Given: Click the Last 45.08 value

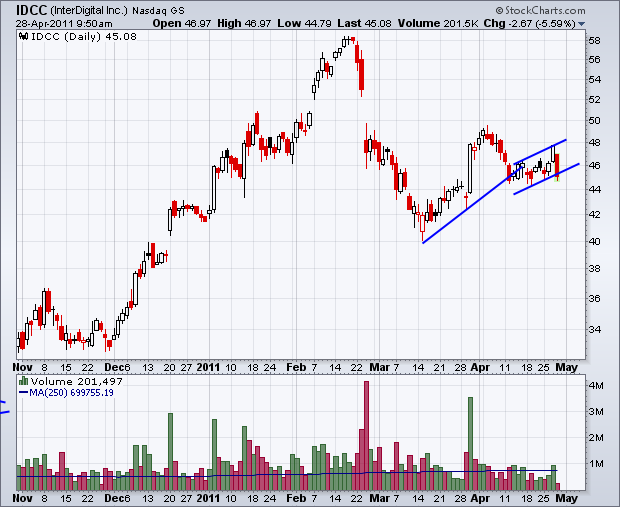Looking at the screenshot, I should (x=364, y=24).
